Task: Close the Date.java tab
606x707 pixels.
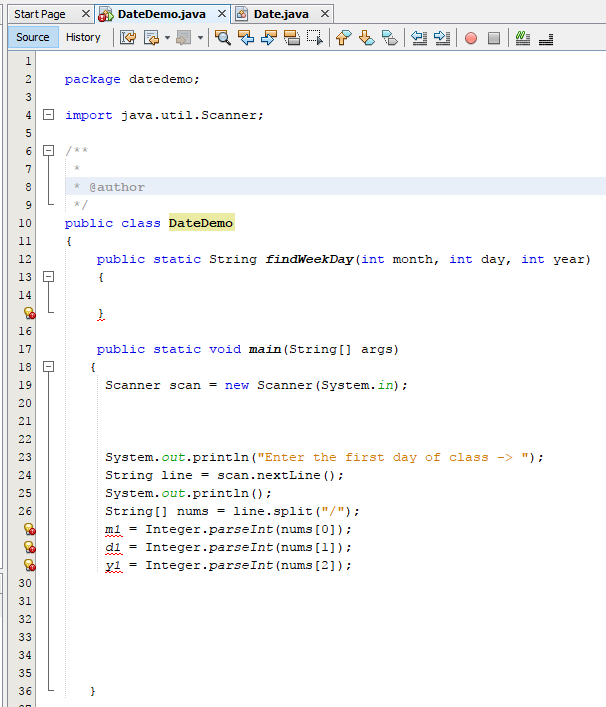Action: (x=325, y=14)
